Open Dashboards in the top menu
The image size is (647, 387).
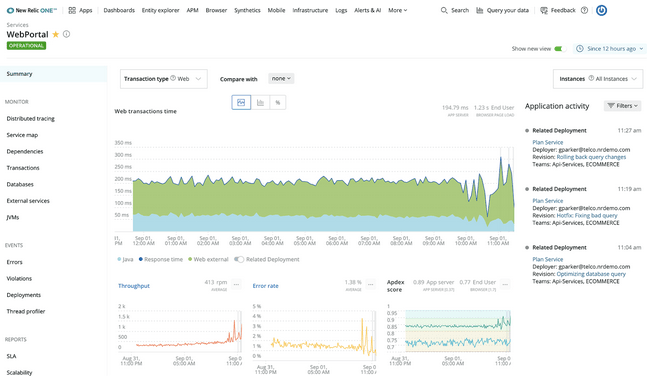click(119, 10)
